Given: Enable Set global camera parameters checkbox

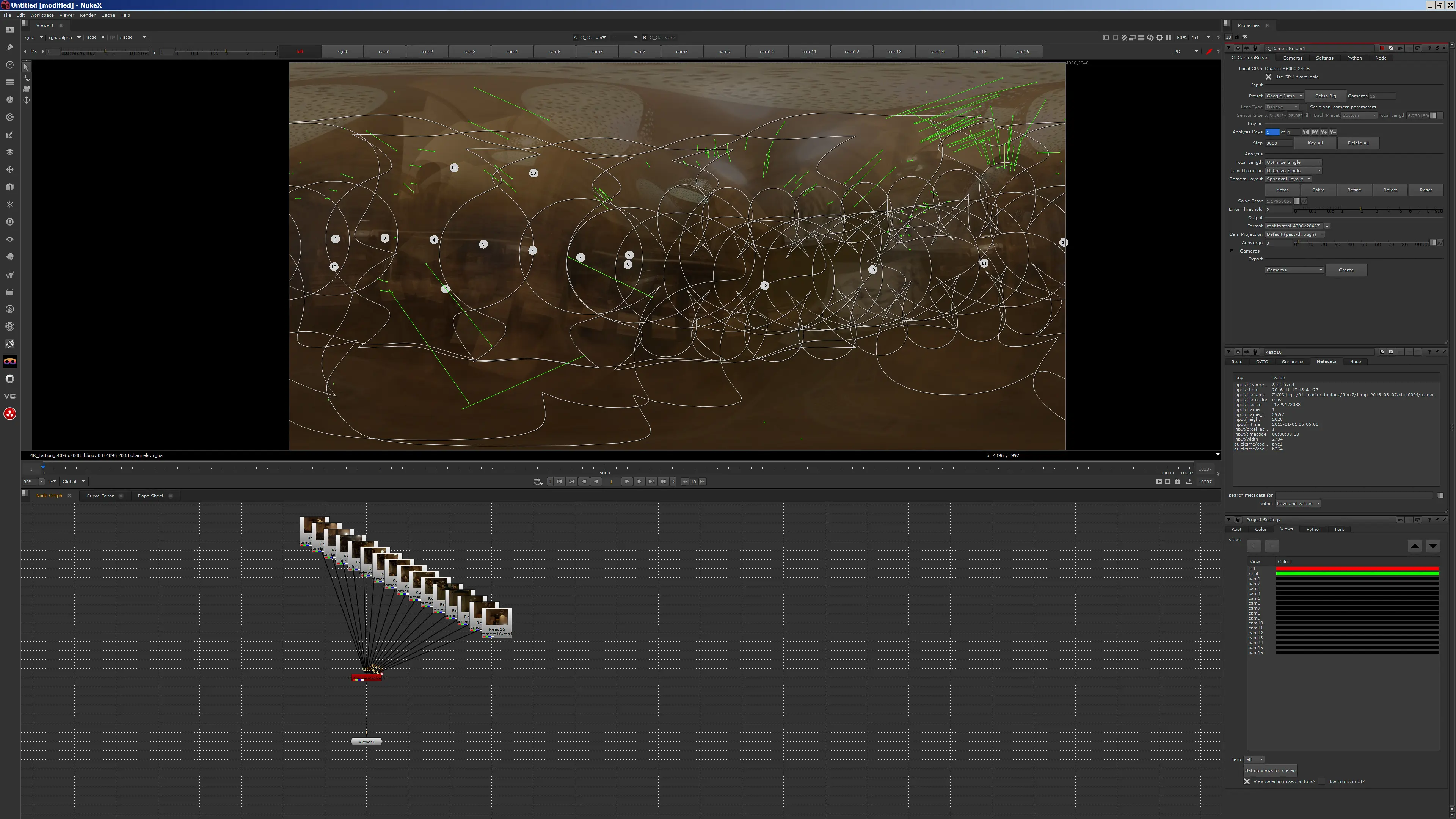Looking at the screenshot, I should point(1304,107).
